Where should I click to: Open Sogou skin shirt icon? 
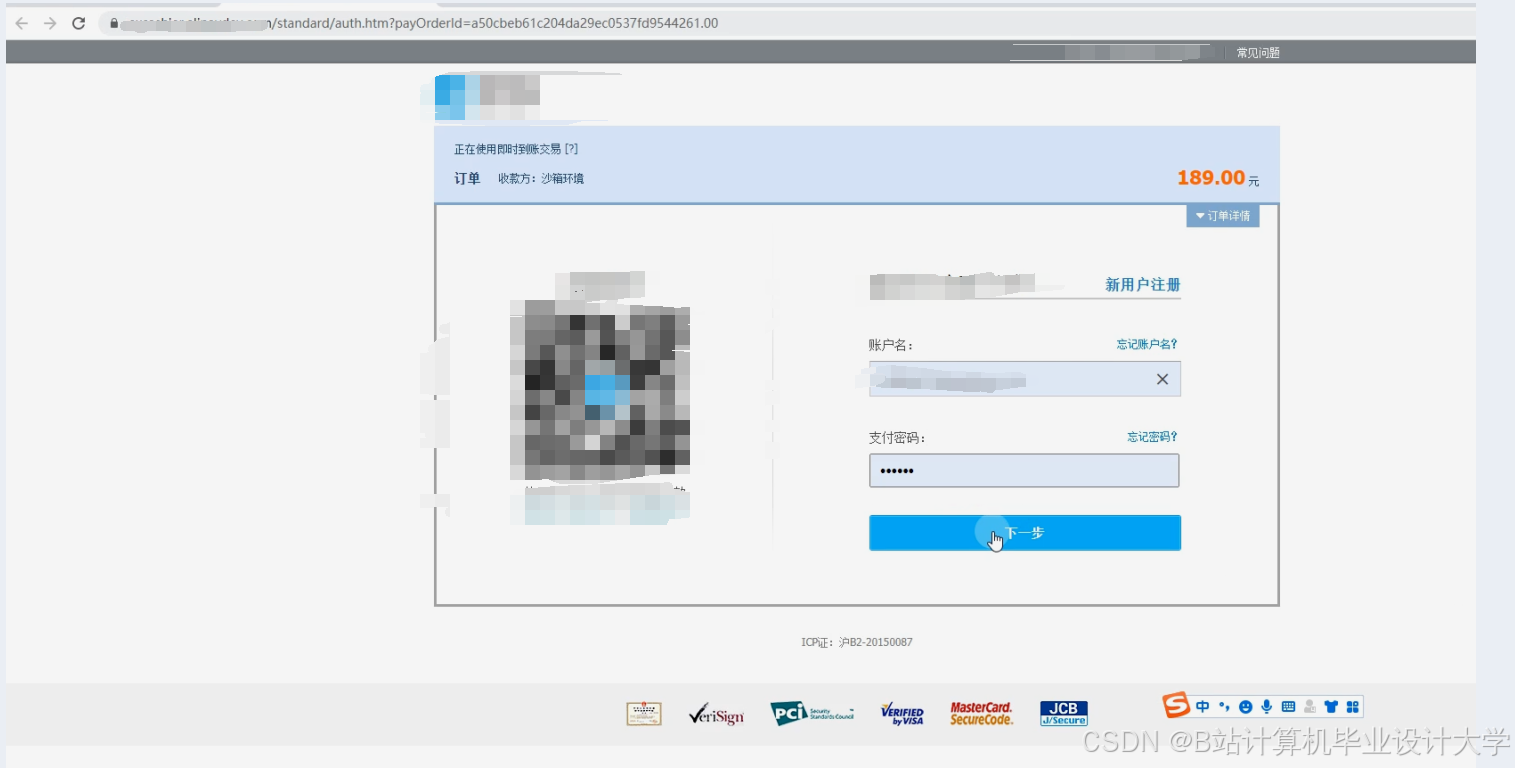pos(1331,707)
